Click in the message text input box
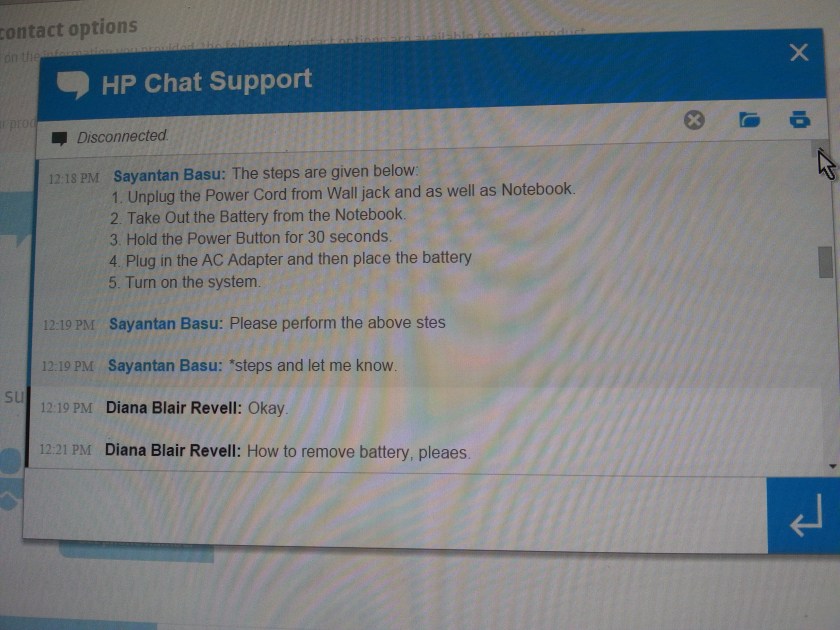Viewport: 840px width, 630px height. [395, 509]
